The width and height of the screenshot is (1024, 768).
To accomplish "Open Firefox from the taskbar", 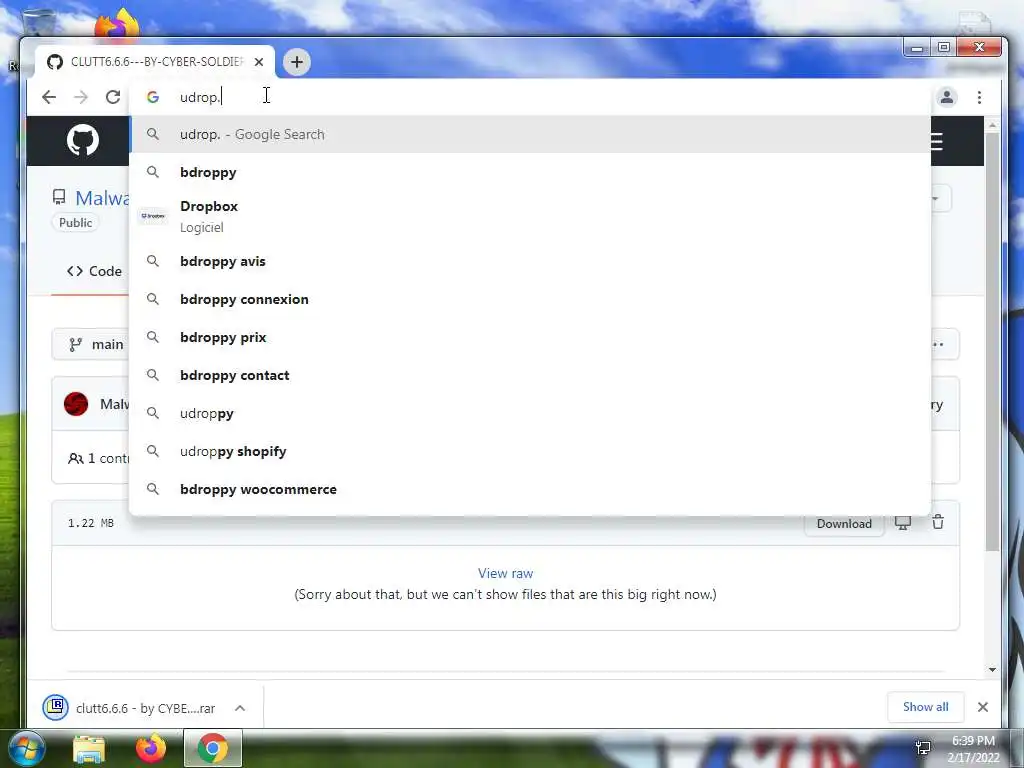I will [x=151, y=748].
